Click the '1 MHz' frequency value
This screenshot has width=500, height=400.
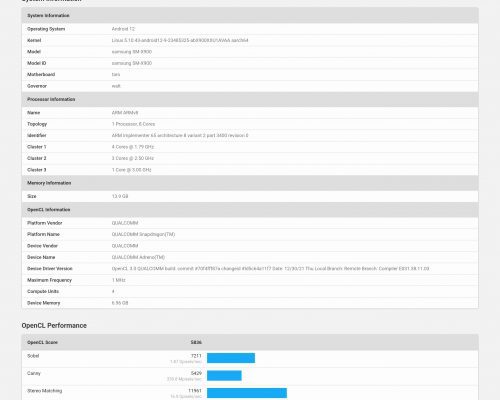click(119, 280)
